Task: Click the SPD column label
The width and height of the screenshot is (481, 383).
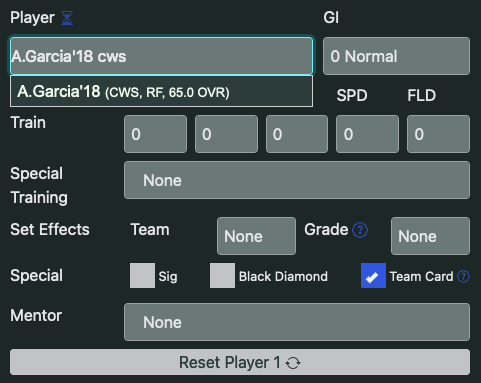Action: [352, 96]
